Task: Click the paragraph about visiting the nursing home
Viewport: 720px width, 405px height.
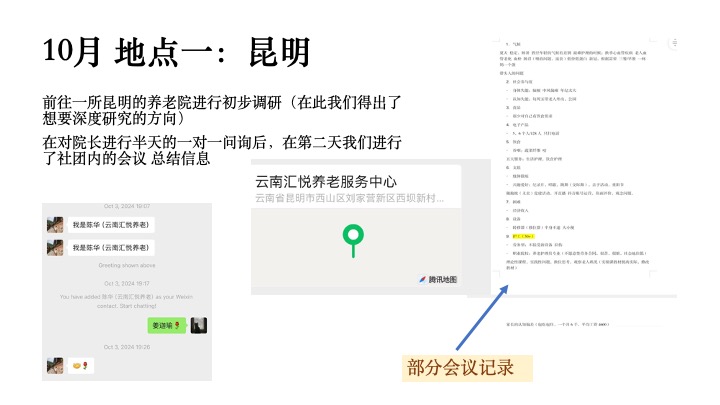Action: point(222,110)
